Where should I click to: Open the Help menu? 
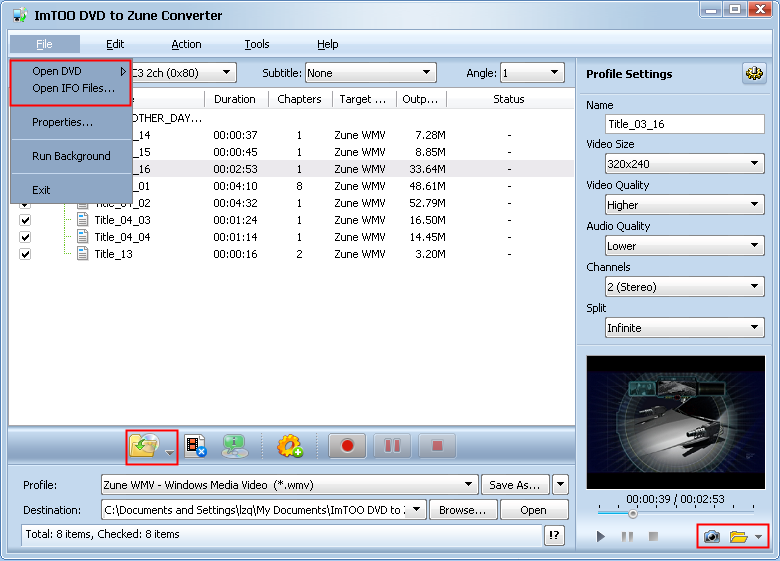click(x=327, y=44)
